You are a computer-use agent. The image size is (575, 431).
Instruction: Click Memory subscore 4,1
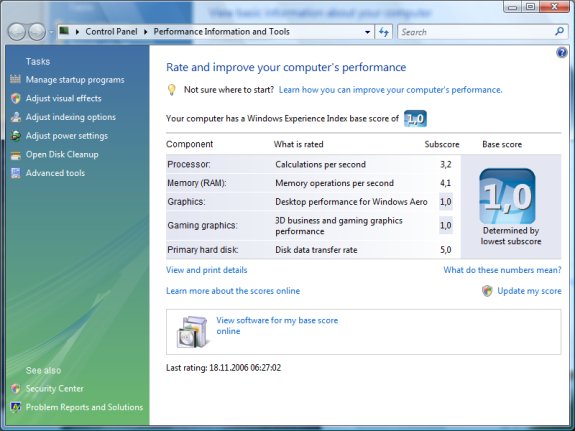click(x=446, y=183)
